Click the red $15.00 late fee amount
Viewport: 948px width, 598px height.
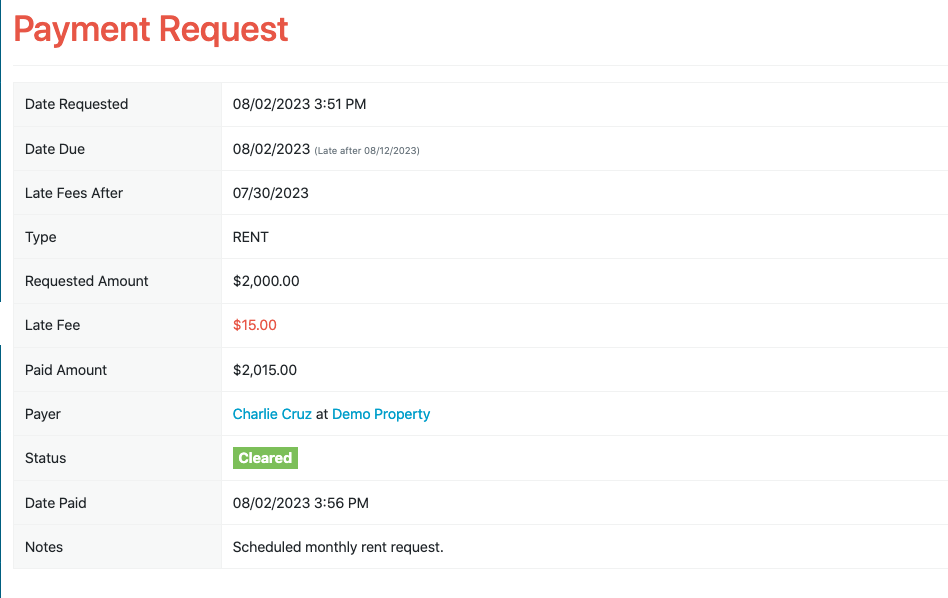[255, 325]
